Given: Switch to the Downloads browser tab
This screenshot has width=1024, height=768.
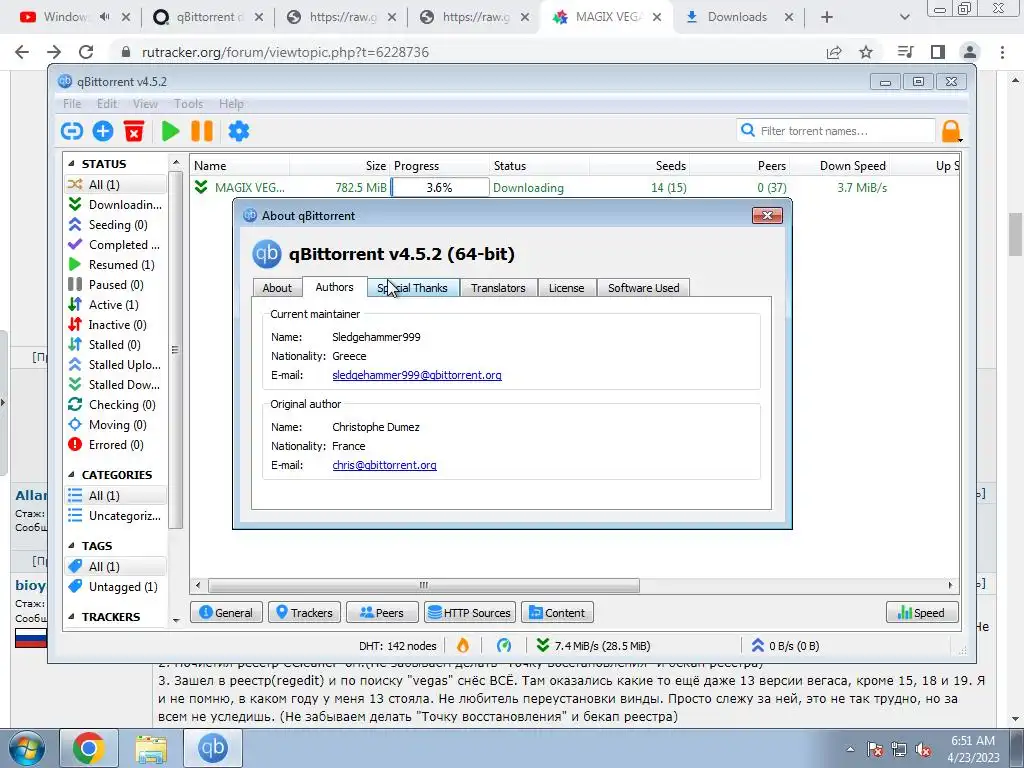Looking at the screenshot, I should 737,18.
